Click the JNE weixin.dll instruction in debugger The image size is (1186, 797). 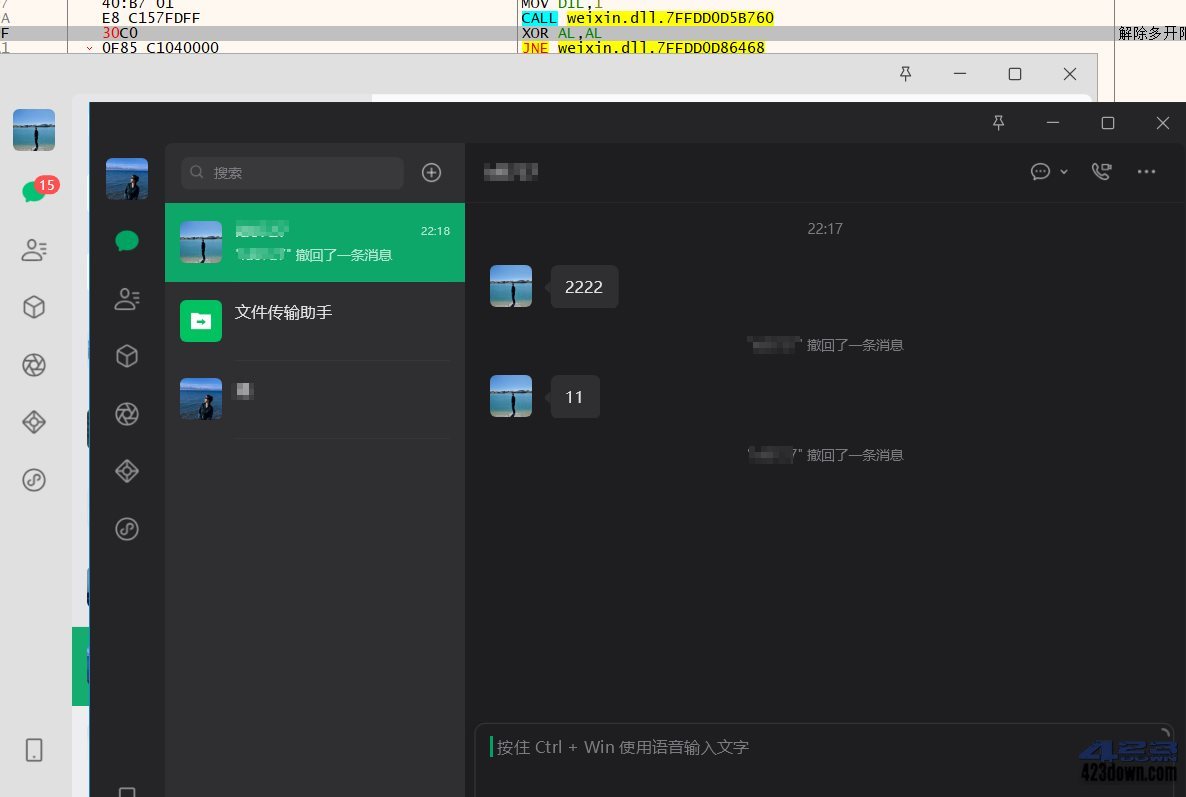coord(643,48)
